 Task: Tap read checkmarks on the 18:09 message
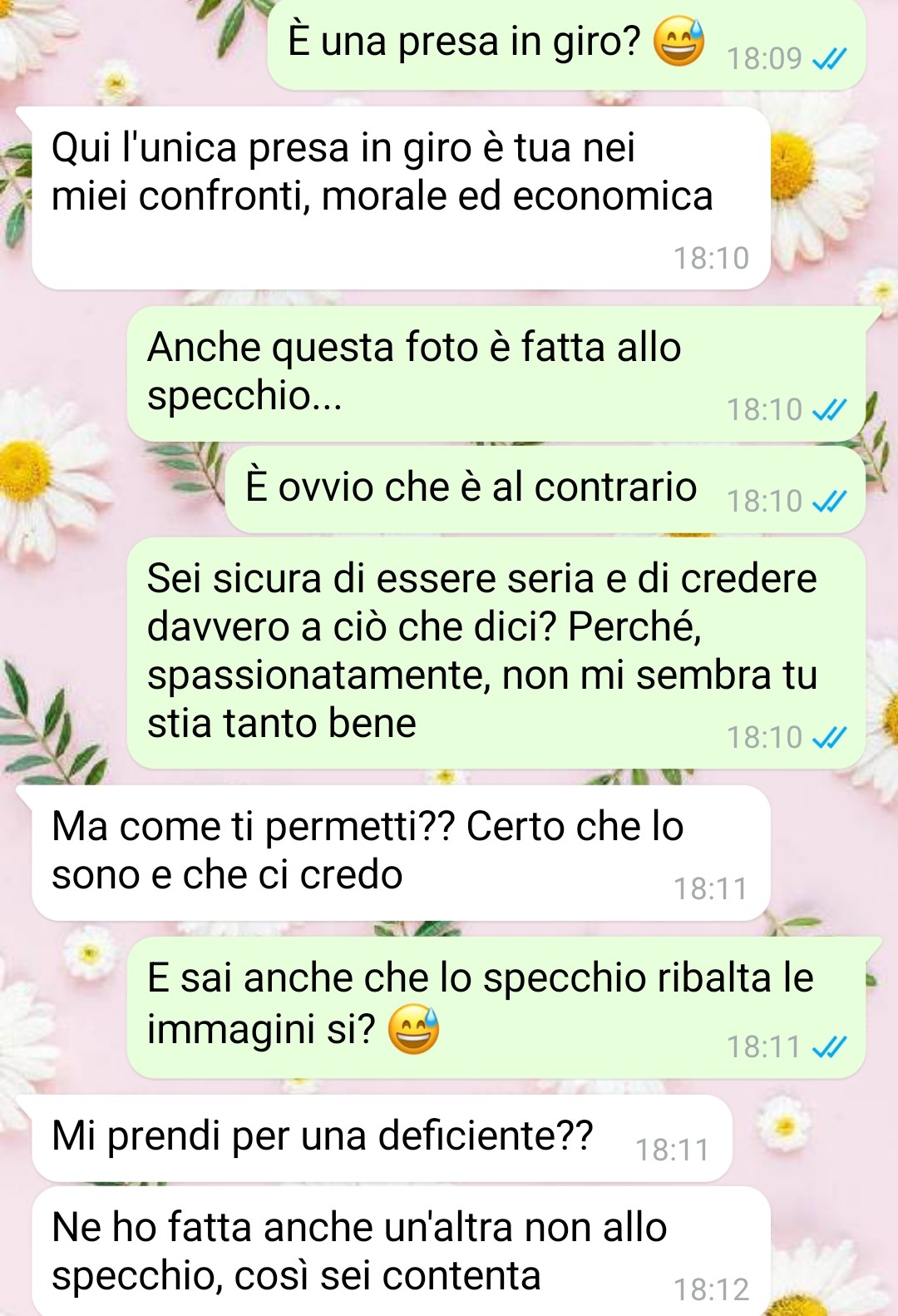(x=829, y=59)
